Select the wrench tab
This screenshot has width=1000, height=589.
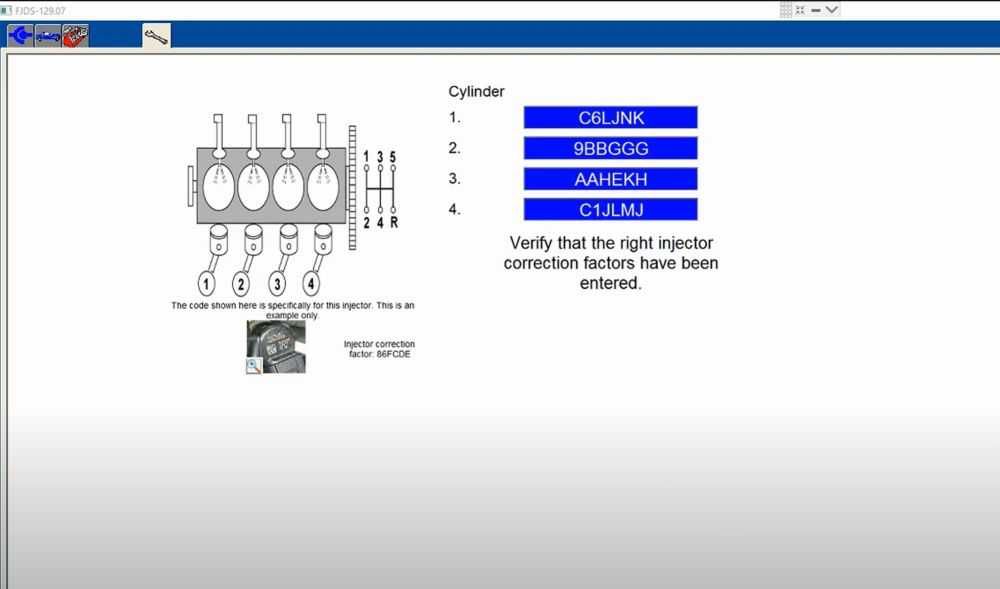[x=156, y=36]
